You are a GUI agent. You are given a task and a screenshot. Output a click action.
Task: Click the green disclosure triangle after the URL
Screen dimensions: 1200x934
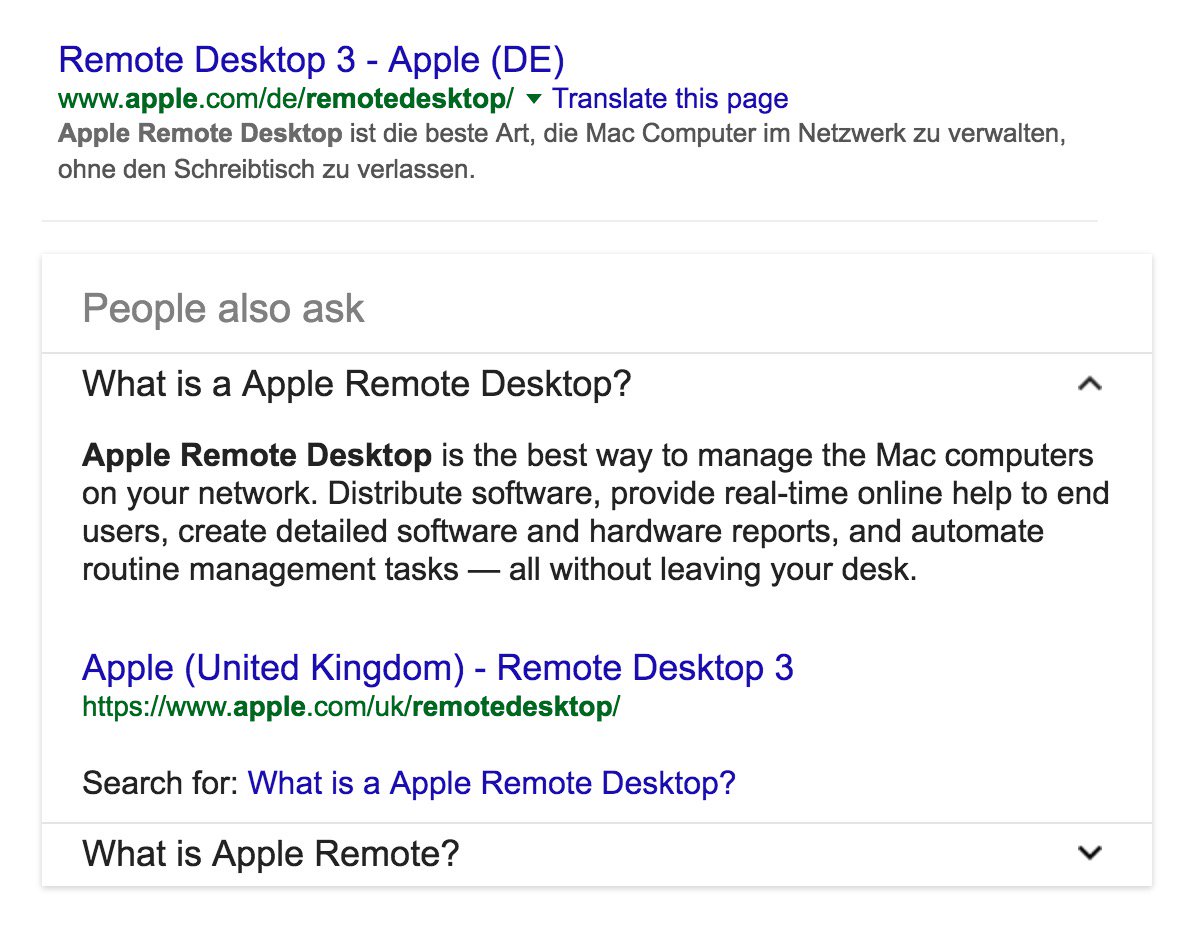pos(534,100)
